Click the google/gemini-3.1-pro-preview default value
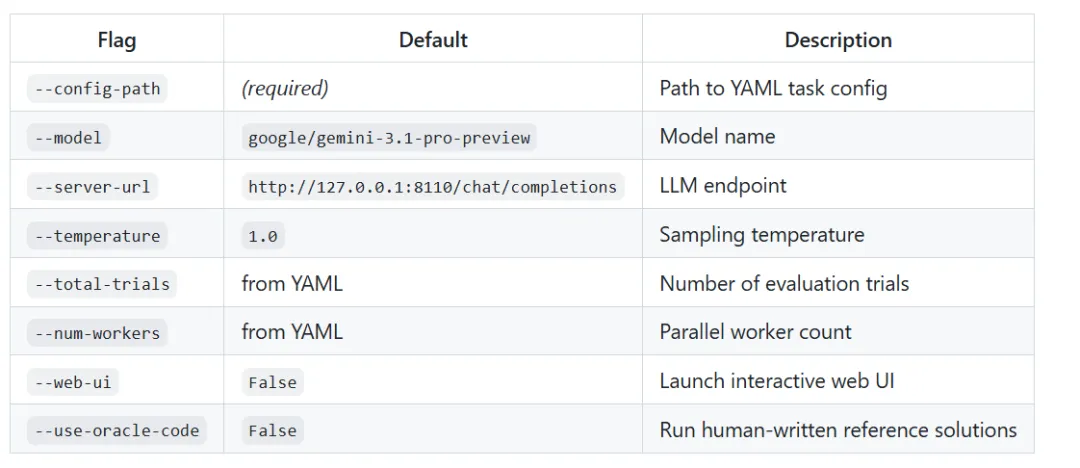1080x468 pixels. pos(389,138)
